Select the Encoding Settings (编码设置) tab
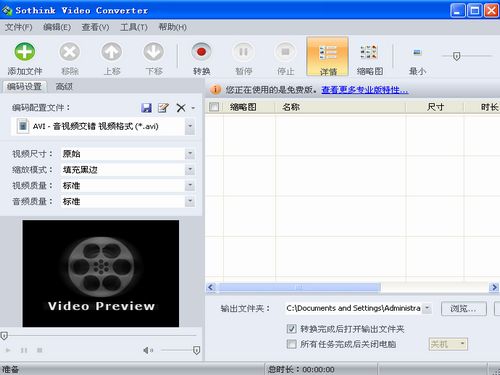Image resolution: width=500 pixels, height=375 pixels. 25,87
